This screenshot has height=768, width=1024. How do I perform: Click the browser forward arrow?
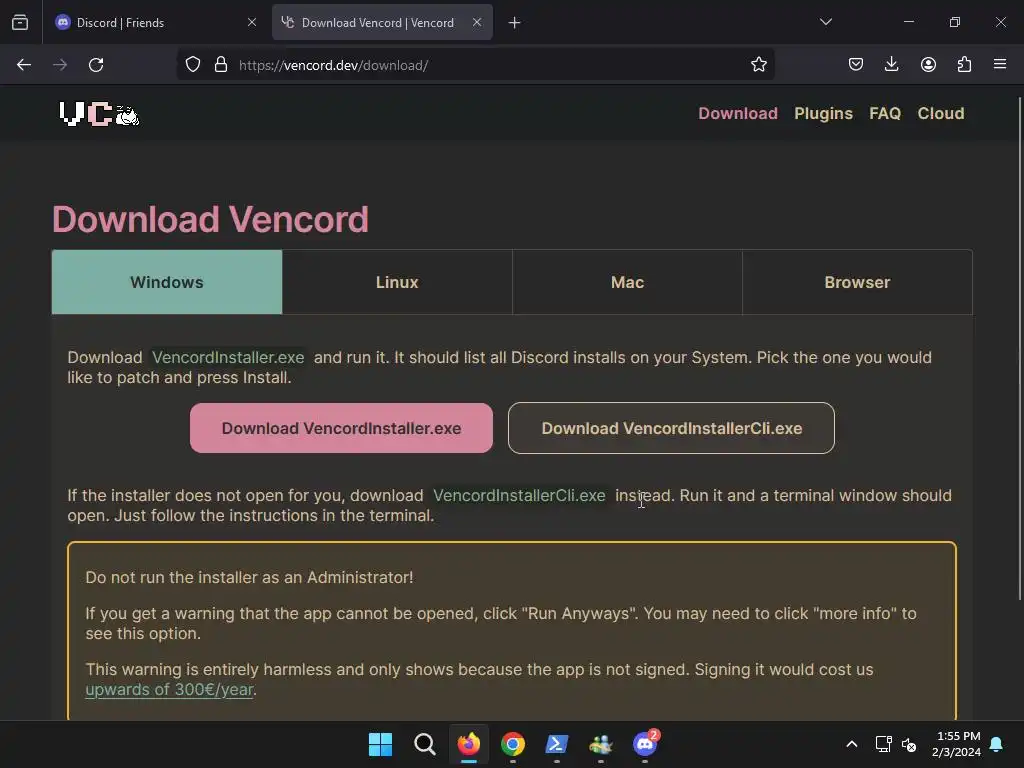[60, 65]
